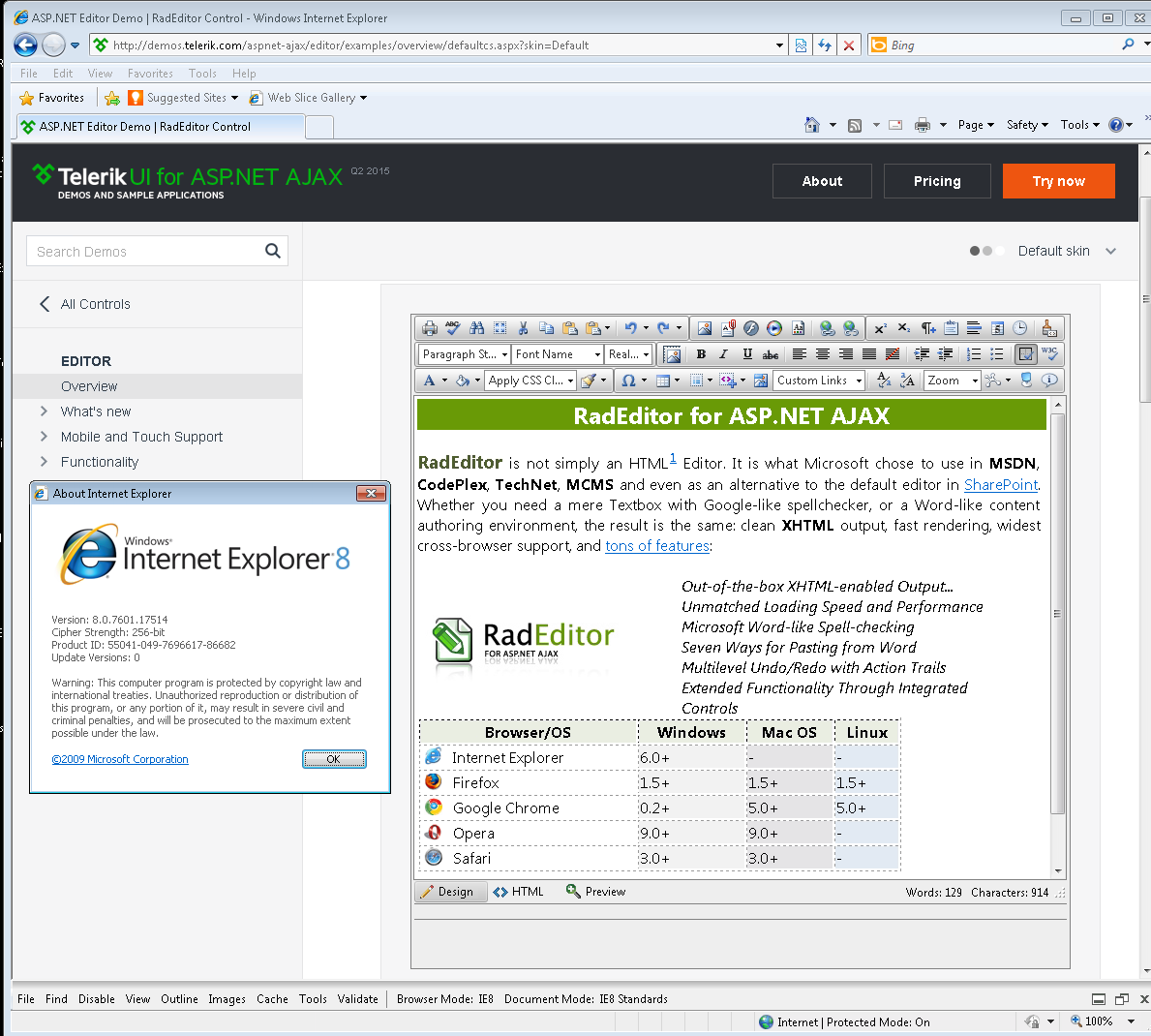Click the browser Home icon
Viewport: 1151px width, 1036px height.
point(812,126)
